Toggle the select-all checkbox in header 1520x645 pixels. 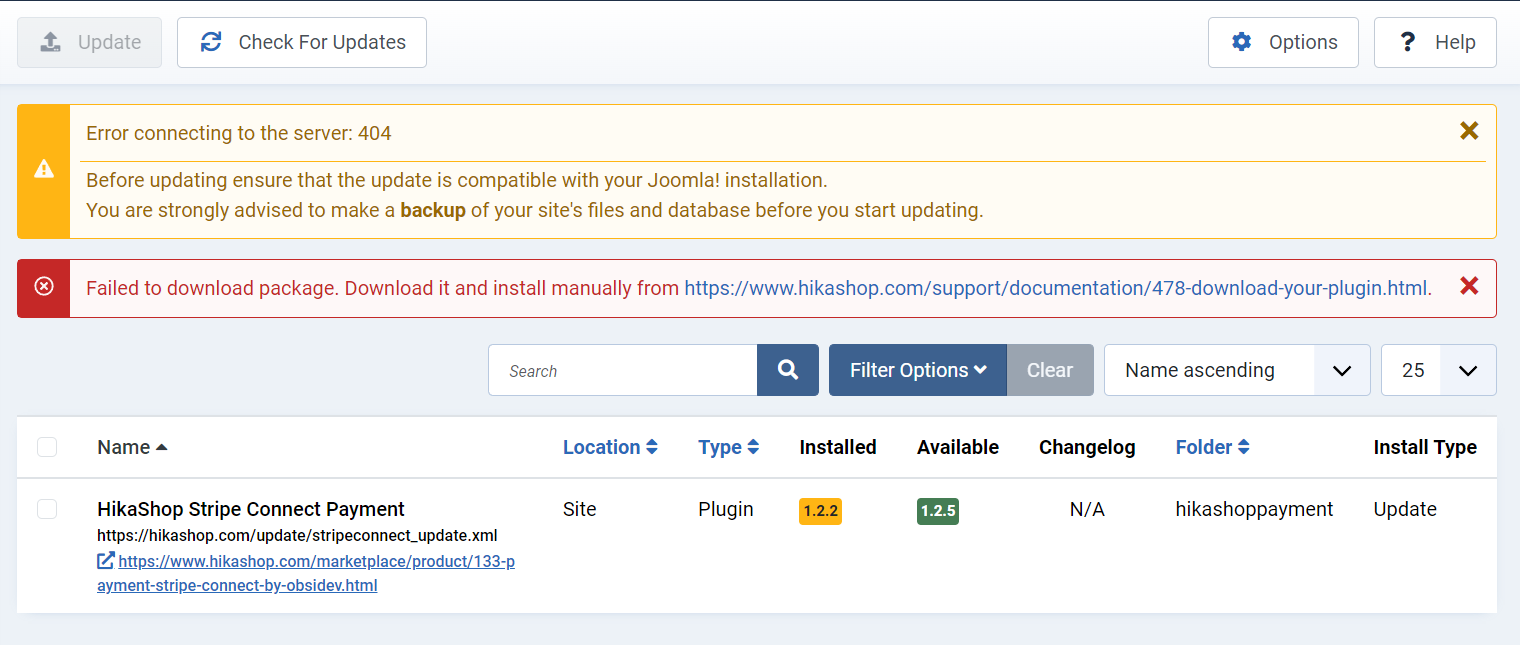click(47, 447)
